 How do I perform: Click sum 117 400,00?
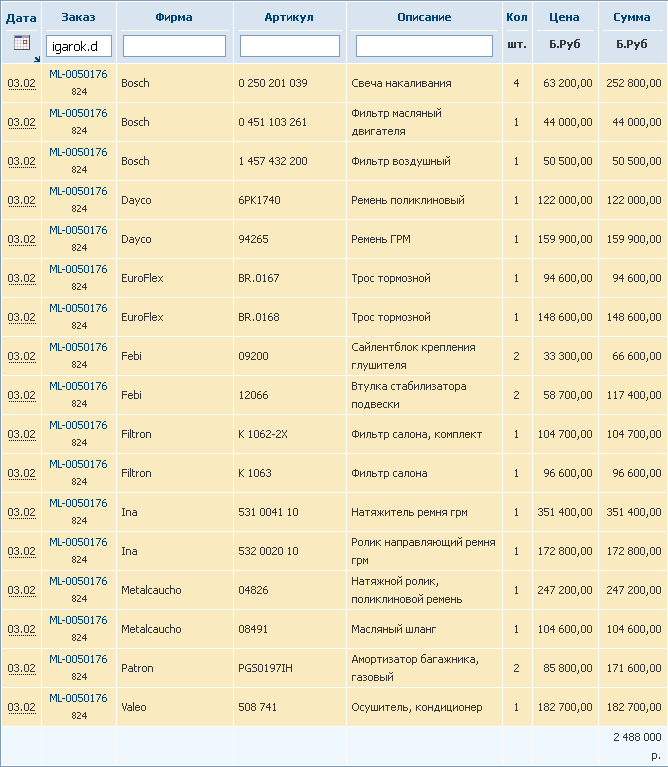634,395
